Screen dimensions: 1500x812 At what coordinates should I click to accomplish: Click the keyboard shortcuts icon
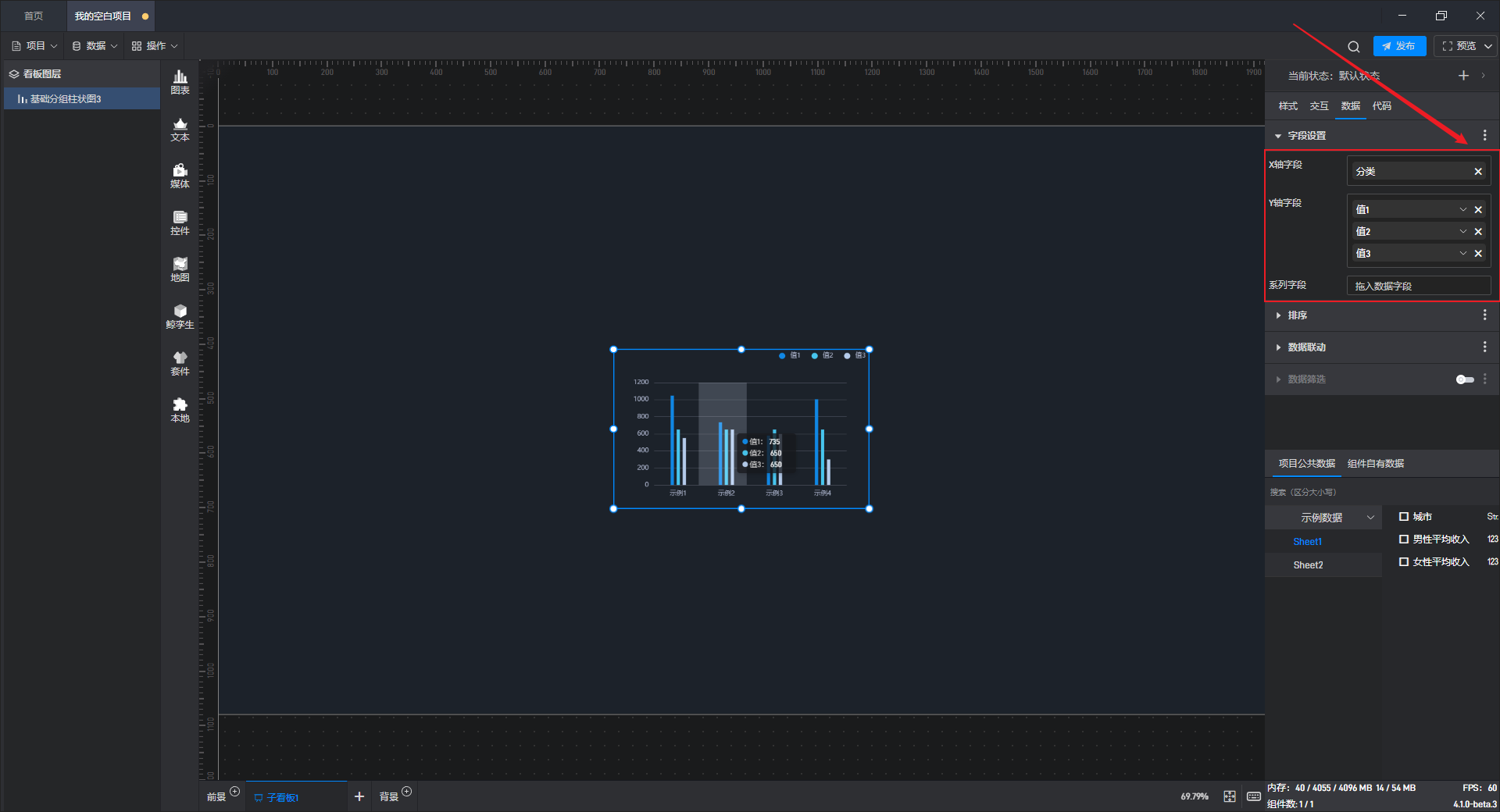(1254, 796)
